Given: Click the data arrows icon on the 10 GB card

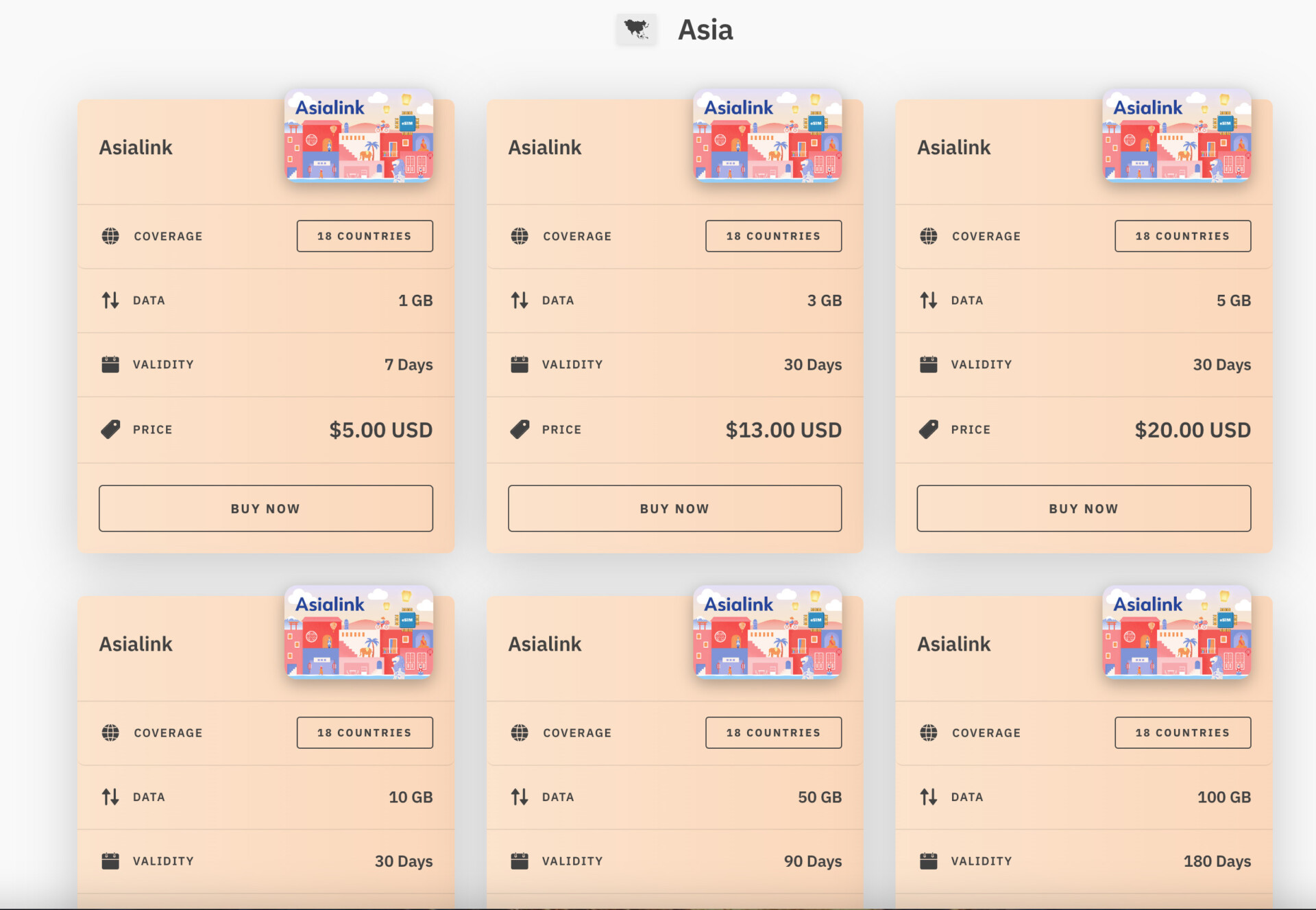Looking at the screenshot, I should (110, 797).
